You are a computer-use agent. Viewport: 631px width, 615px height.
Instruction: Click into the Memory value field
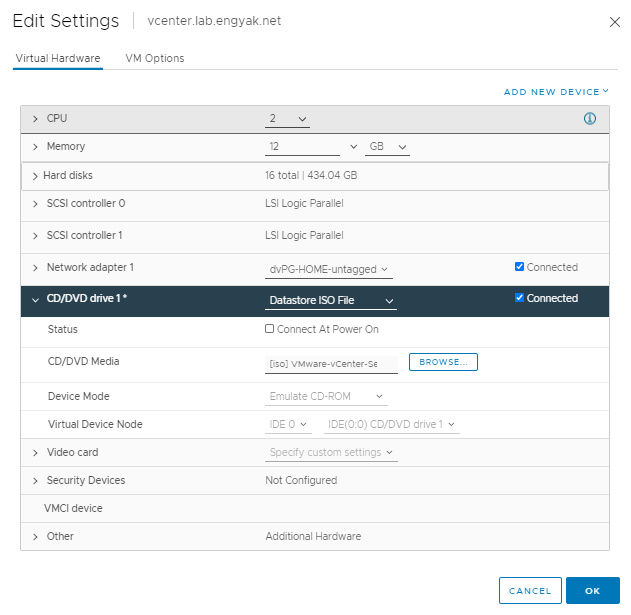point(305,147)
